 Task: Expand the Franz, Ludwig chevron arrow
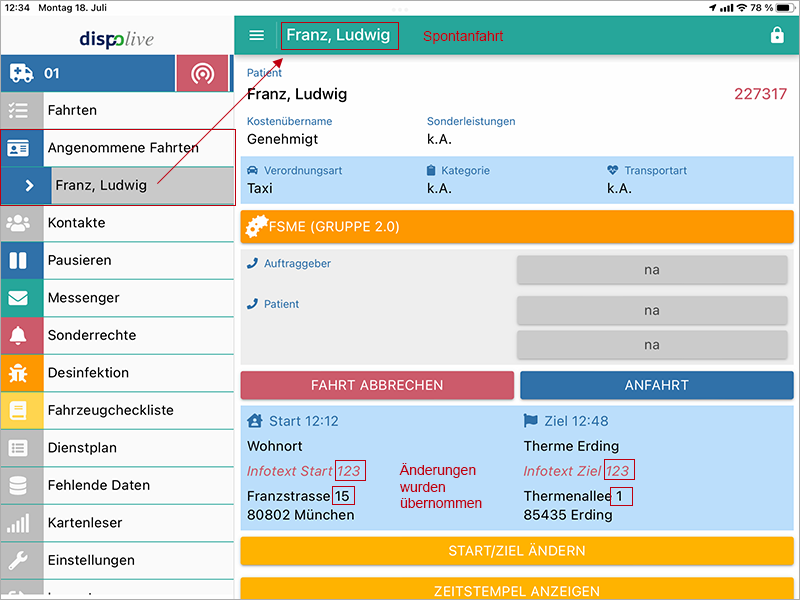(x=29, y=186)
